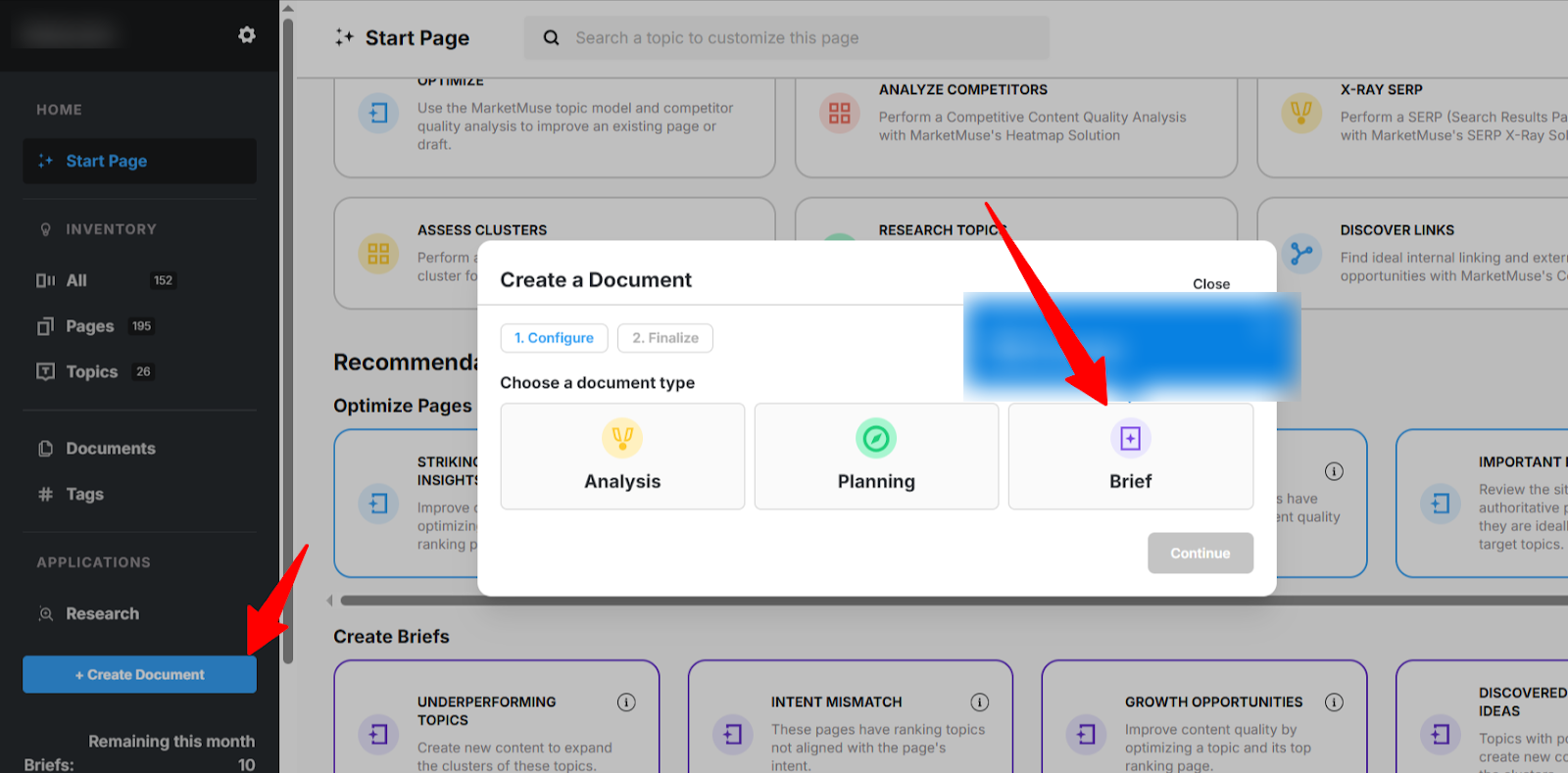Click the scroll-left arrow of Optimize Pages
The width and height of the screenshot is (1568, 773).
pos(330,601)
